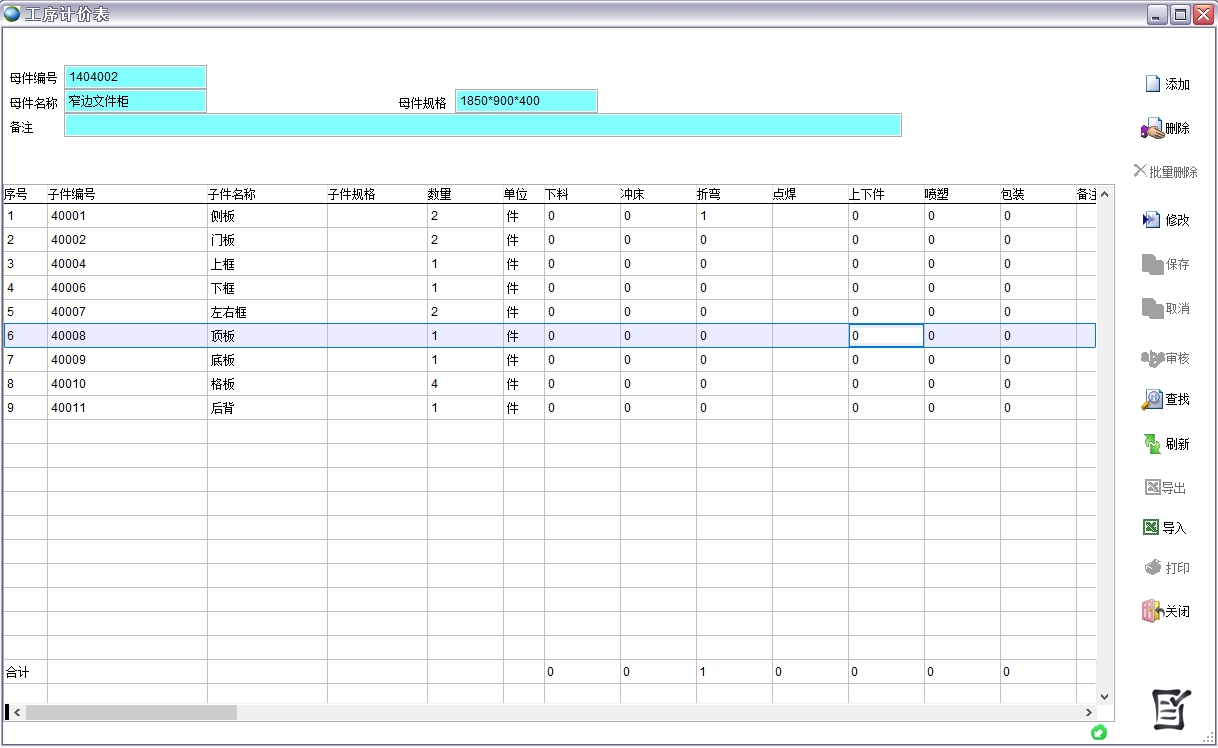Click the 母件规格 field 1850*900*400
Screen dimensions: 1218x748
(x=526, y=101)
